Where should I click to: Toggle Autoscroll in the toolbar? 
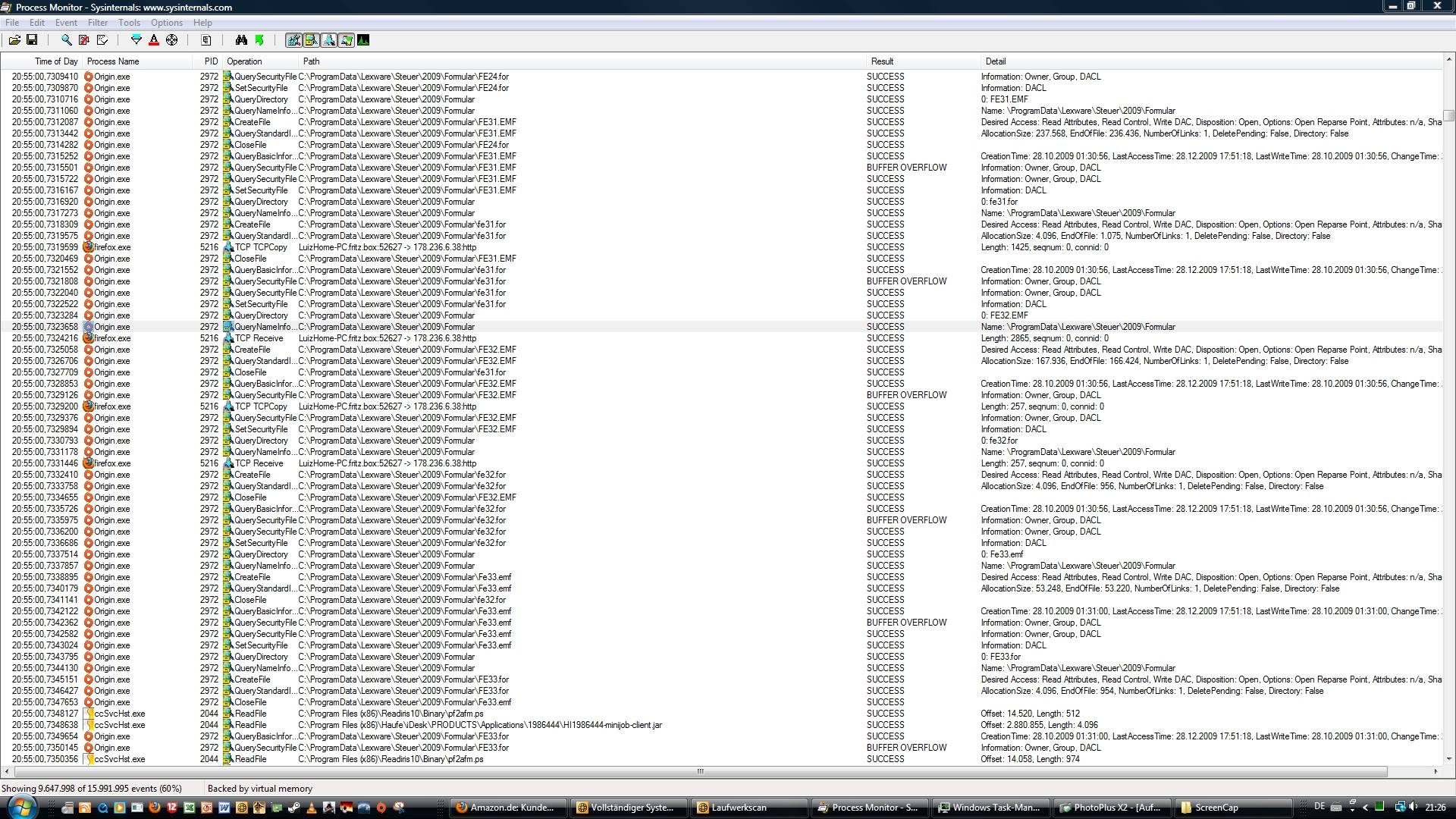84,40
